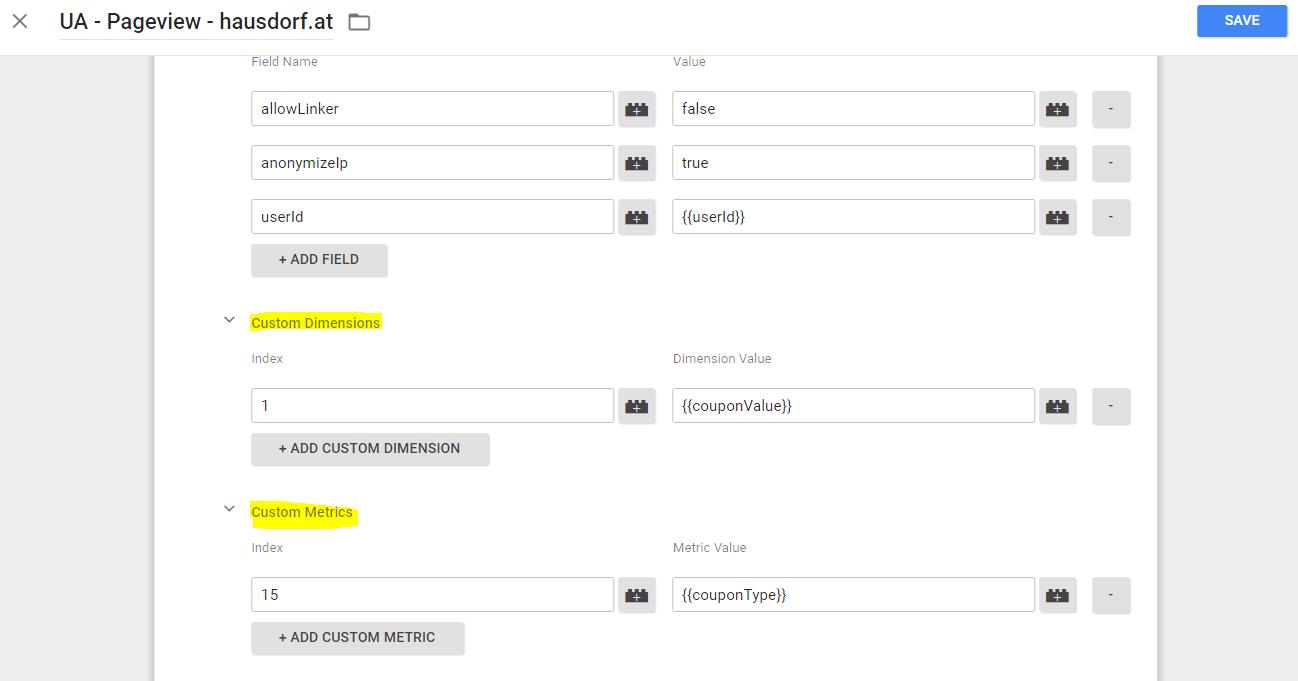The image size is (1298, 681).
Task: Click ADD FIELD to add another field
Action: pos(319,260)
